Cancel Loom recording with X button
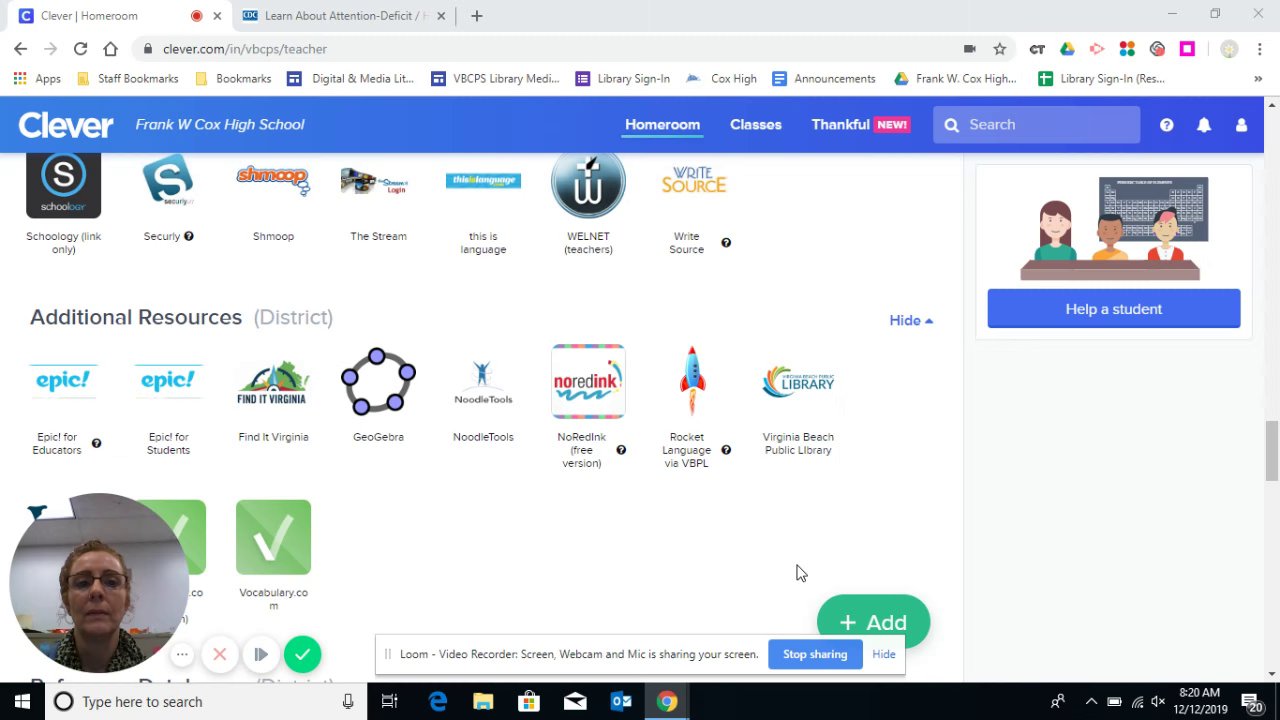The width and height of the screenshot is (1280, 720). [x=220, y=655]
